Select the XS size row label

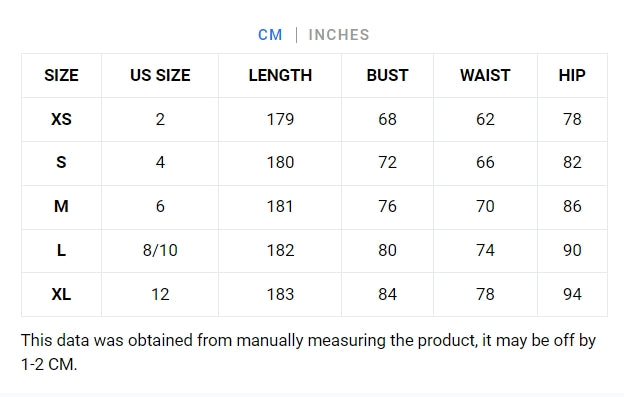click(61, 119)
